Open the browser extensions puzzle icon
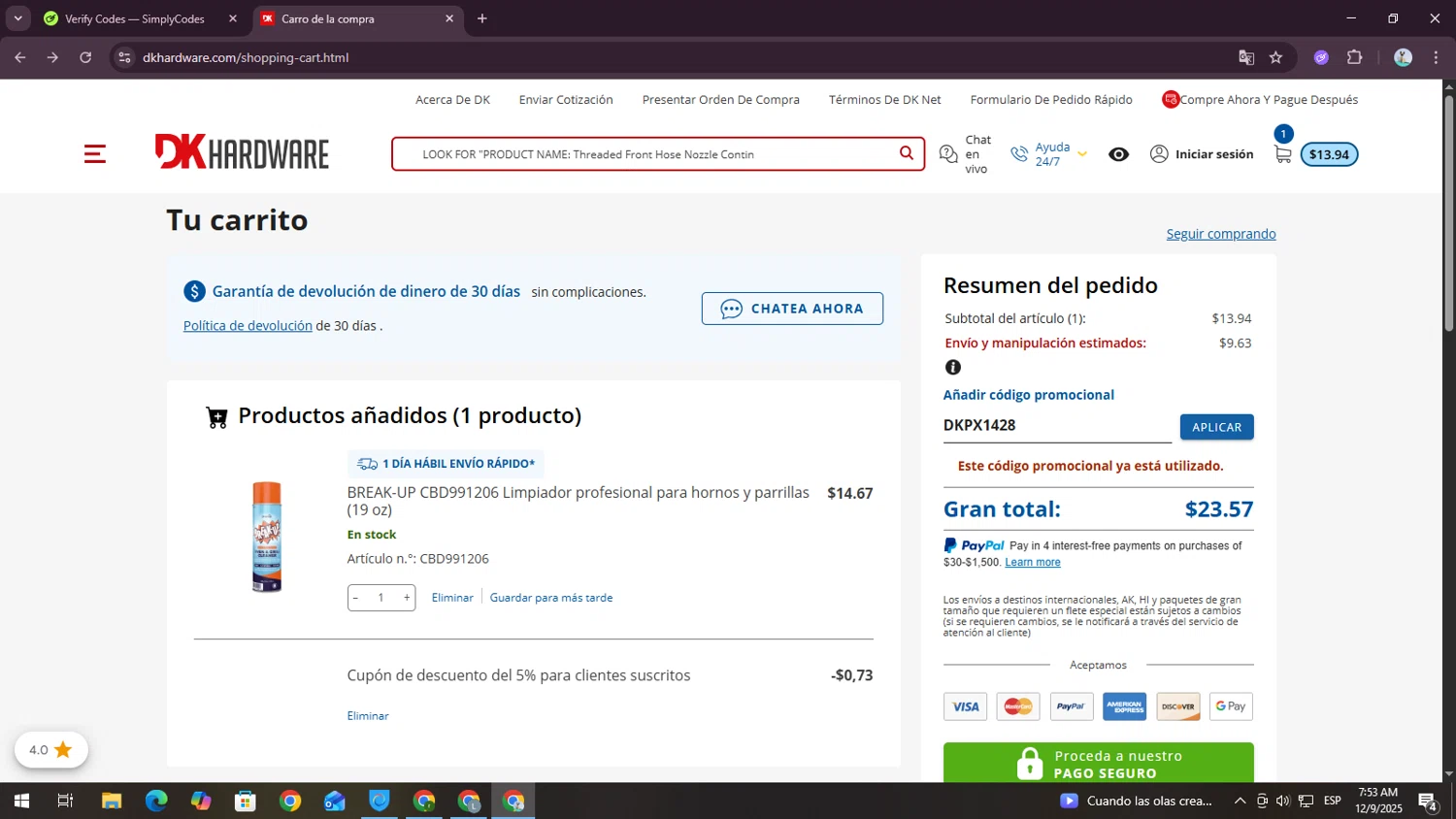The image size is (1456, 819). [x=1355, y=57]
